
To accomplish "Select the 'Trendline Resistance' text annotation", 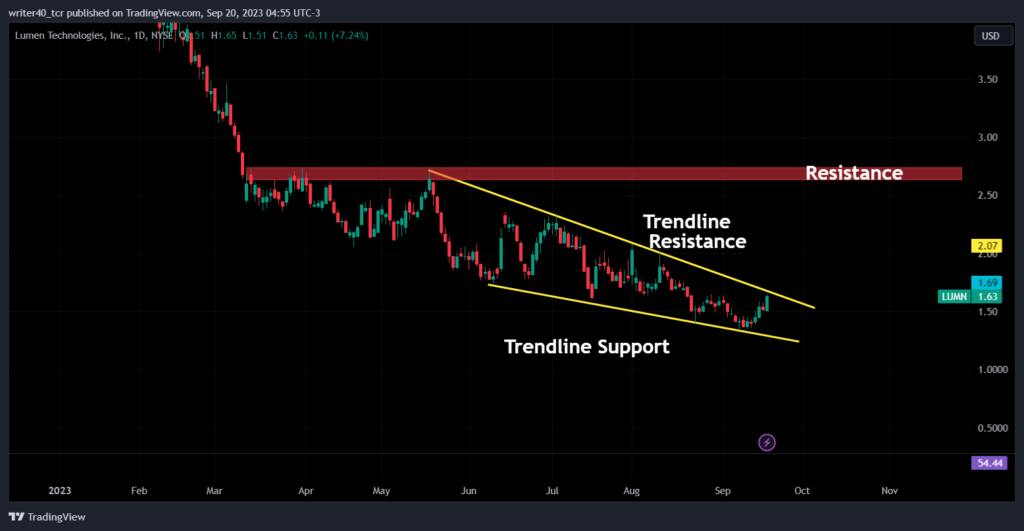I will [694, 231].
